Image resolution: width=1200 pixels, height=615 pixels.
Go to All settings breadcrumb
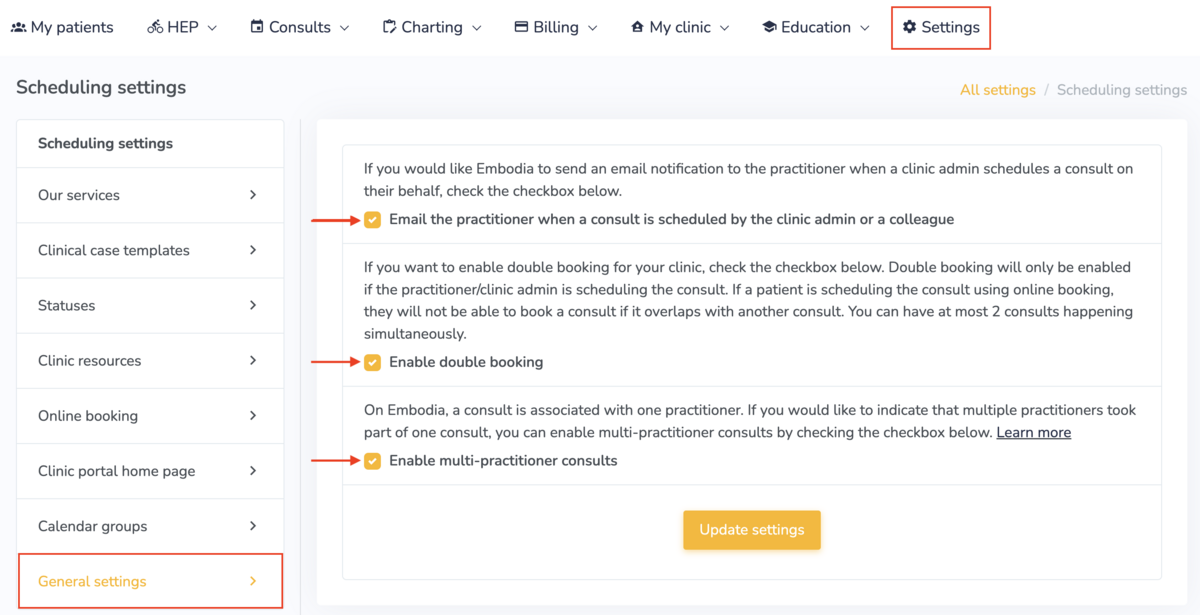tap(997, 90)
